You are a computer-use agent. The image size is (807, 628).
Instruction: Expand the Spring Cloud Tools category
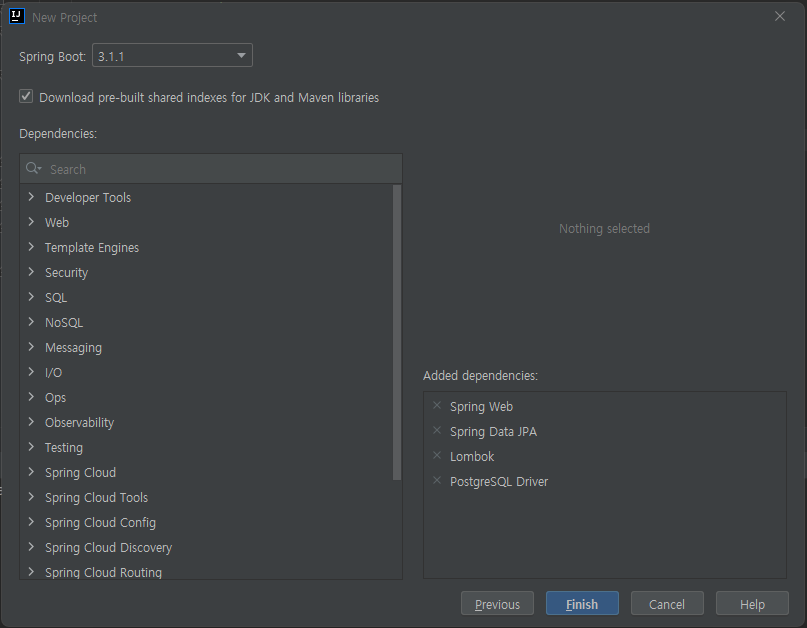(x=31, y=497)
